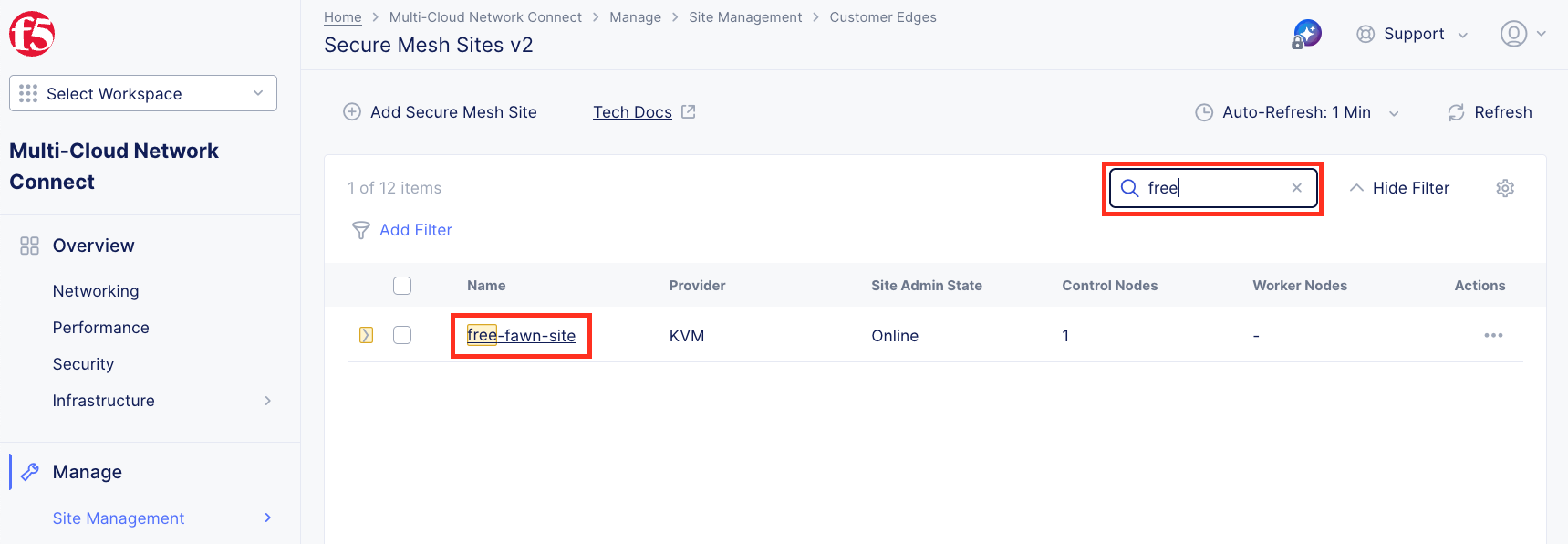Click the magnifier search icon

pyautogui.click(x=1129, y=188)
